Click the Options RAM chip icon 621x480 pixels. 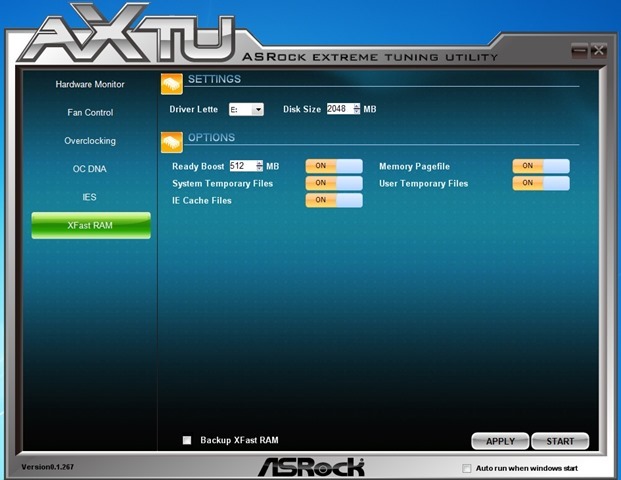[172, 142]
